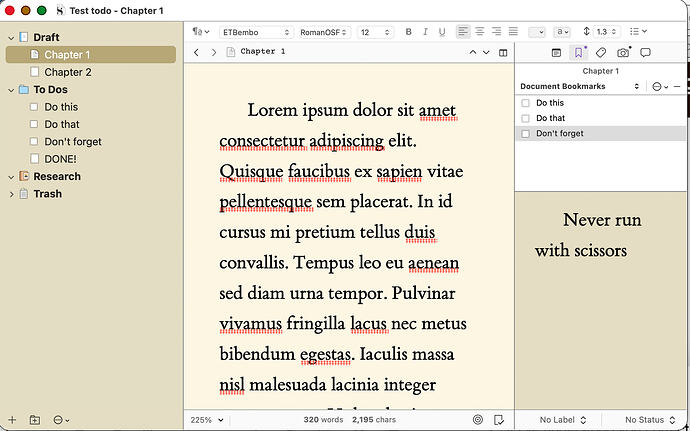The height and width of the screenshot is (431, 690).
Task: Click the Chapter 1 title in editor header
Action: (263, 52)
